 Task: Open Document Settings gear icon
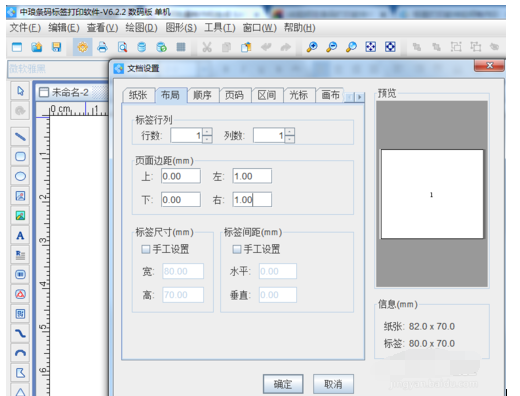(83, 47)
